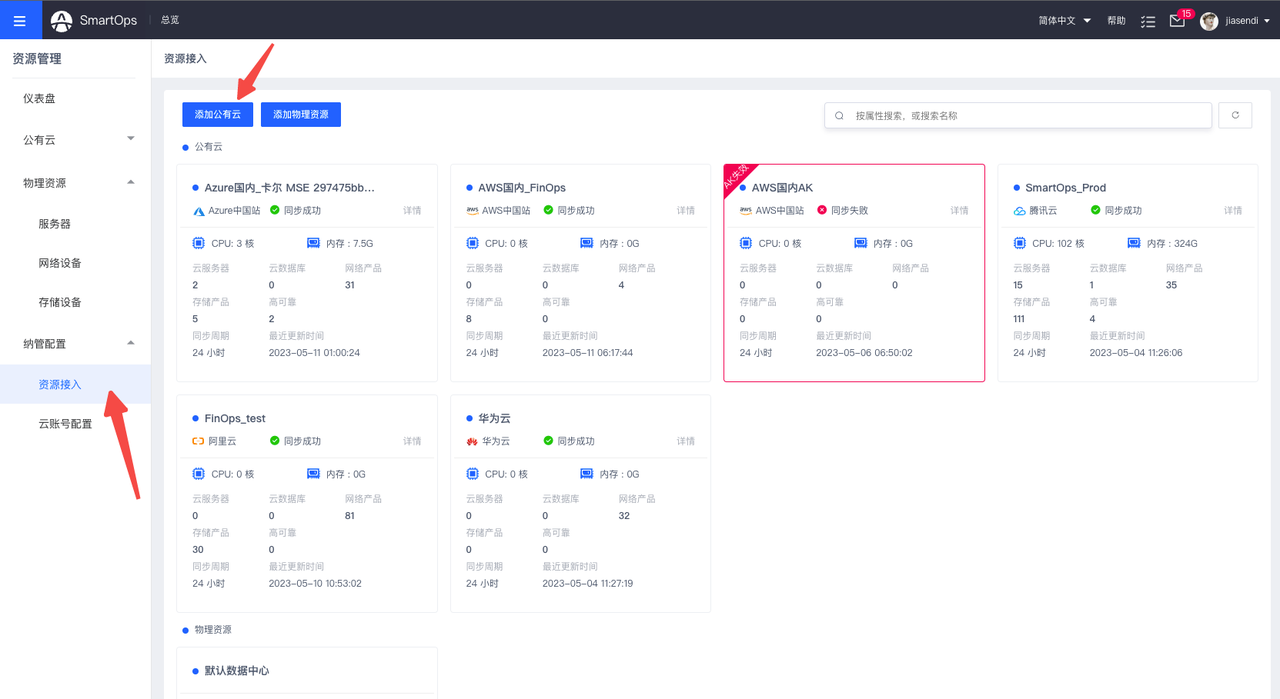Click the SmartOps logo icon
Screen dimensions: 1280x699
(x=62, y=20)
